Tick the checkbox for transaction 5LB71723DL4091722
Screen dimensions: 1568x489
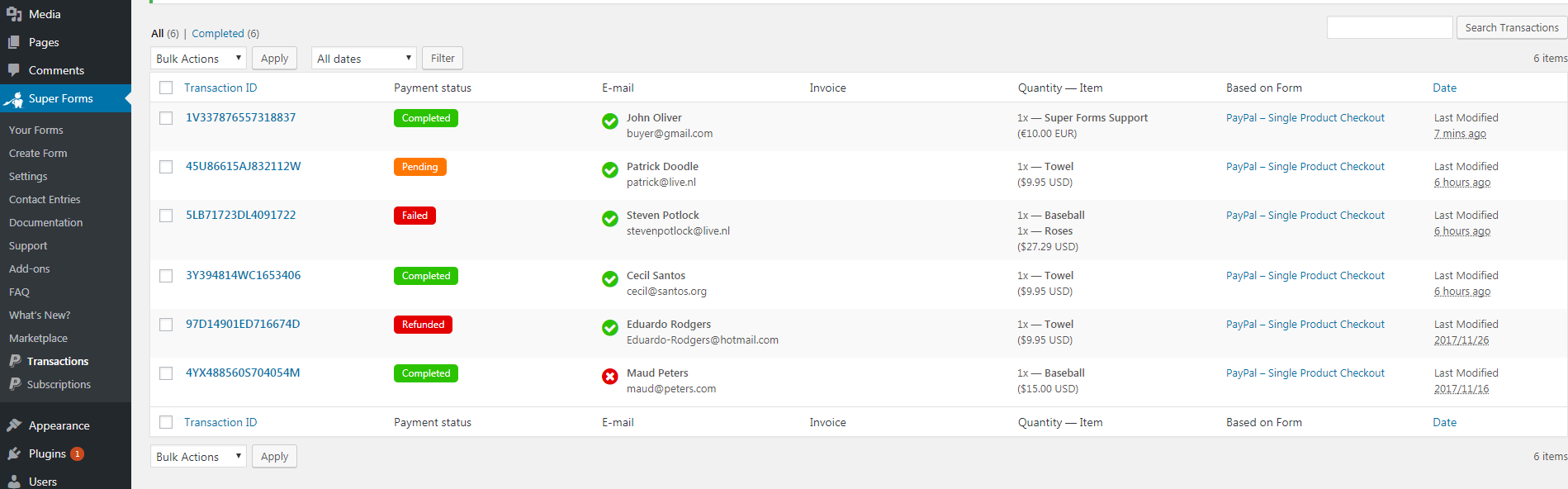pyautogui.click(x=166, y=216)
